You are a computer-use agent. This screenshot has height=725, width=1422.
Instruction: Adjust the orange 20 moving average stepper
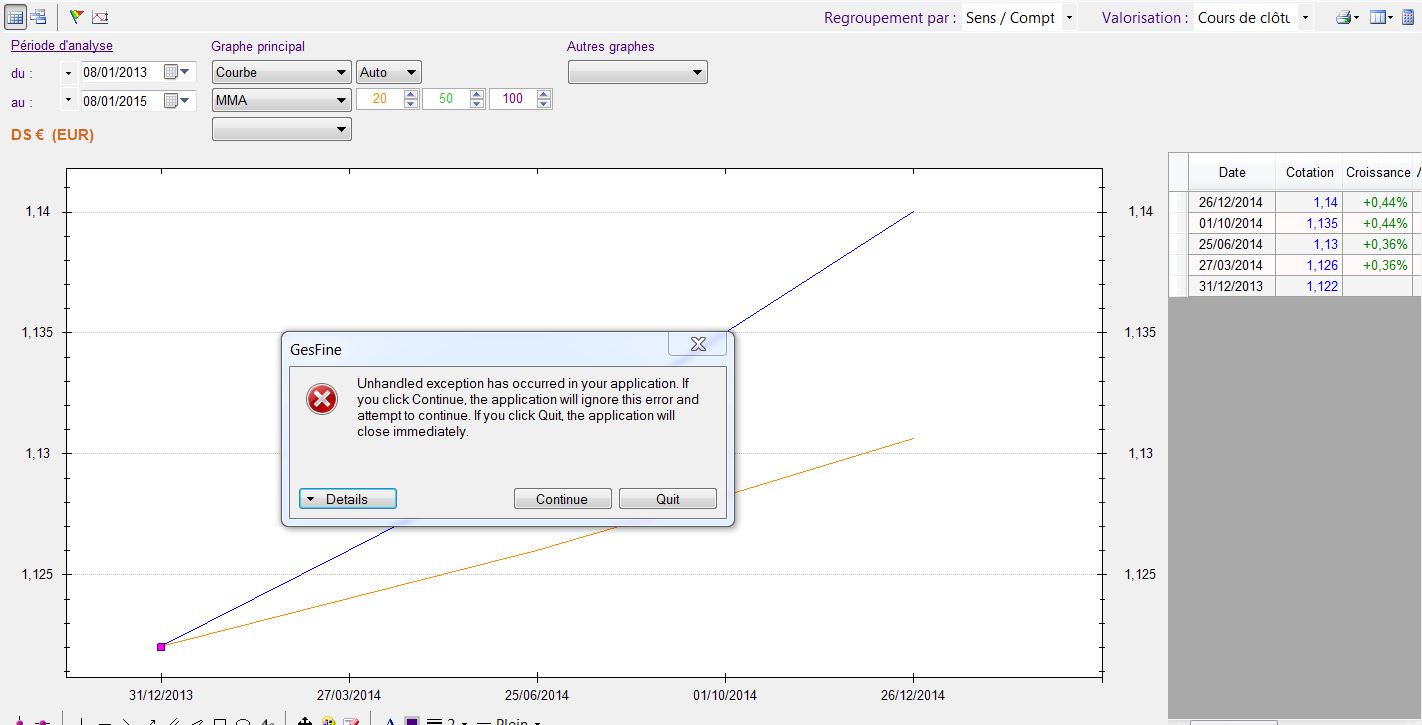410,99
